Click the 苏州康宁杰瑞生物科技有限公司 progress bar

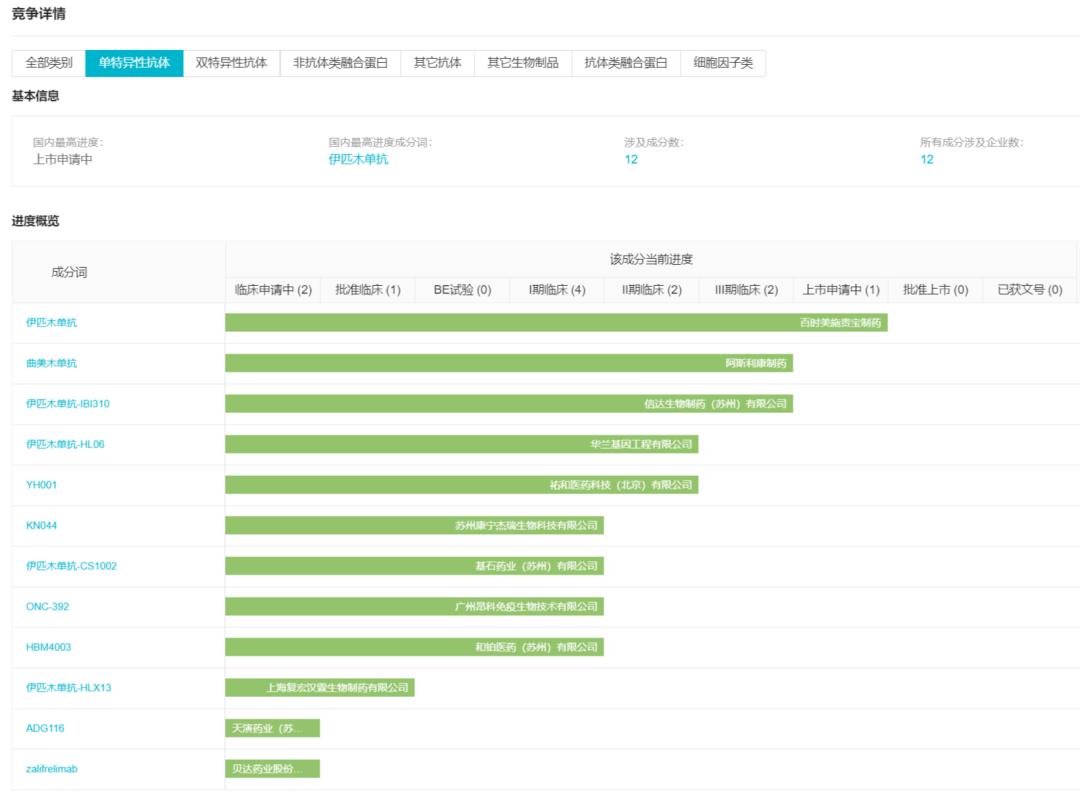click(415, 526)
